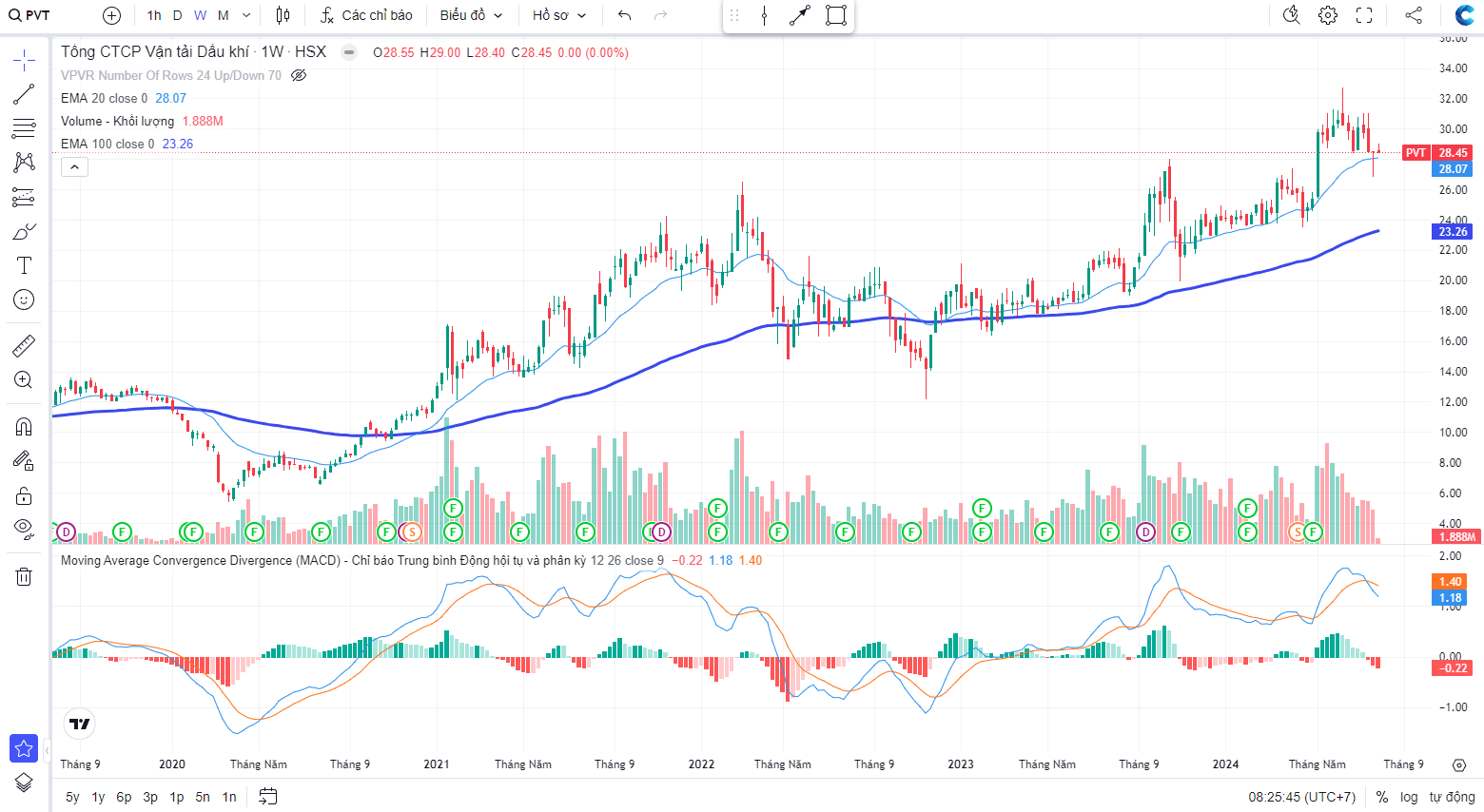This screenshot has height=812, width=1484.
Task: Expand the timeframe interval dropdown arrow
Action: [246, 15]
